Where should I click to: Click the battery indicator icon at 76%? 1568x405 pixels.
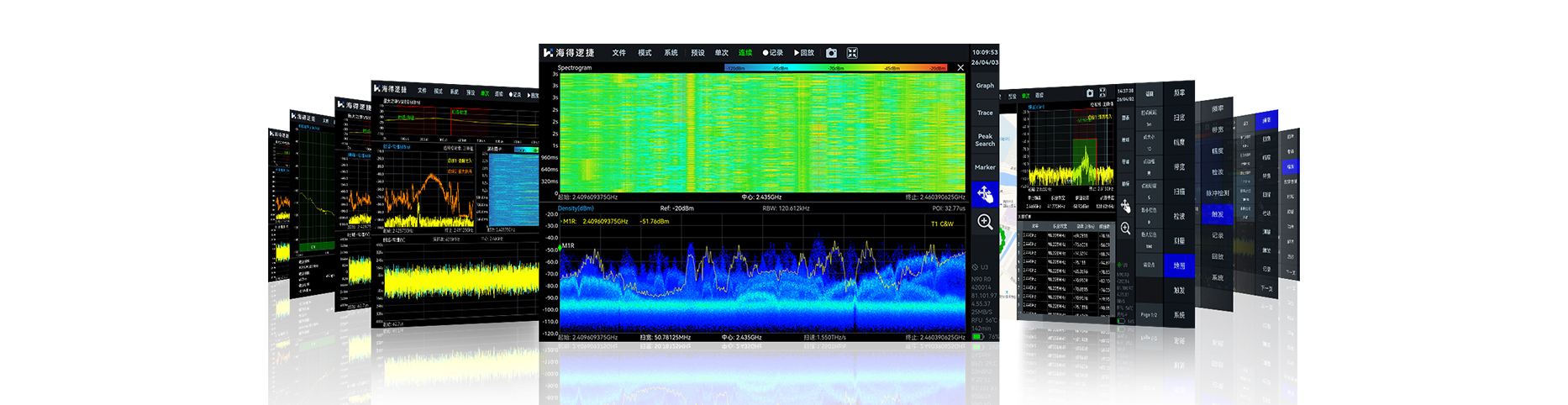[x=977, y=337]
